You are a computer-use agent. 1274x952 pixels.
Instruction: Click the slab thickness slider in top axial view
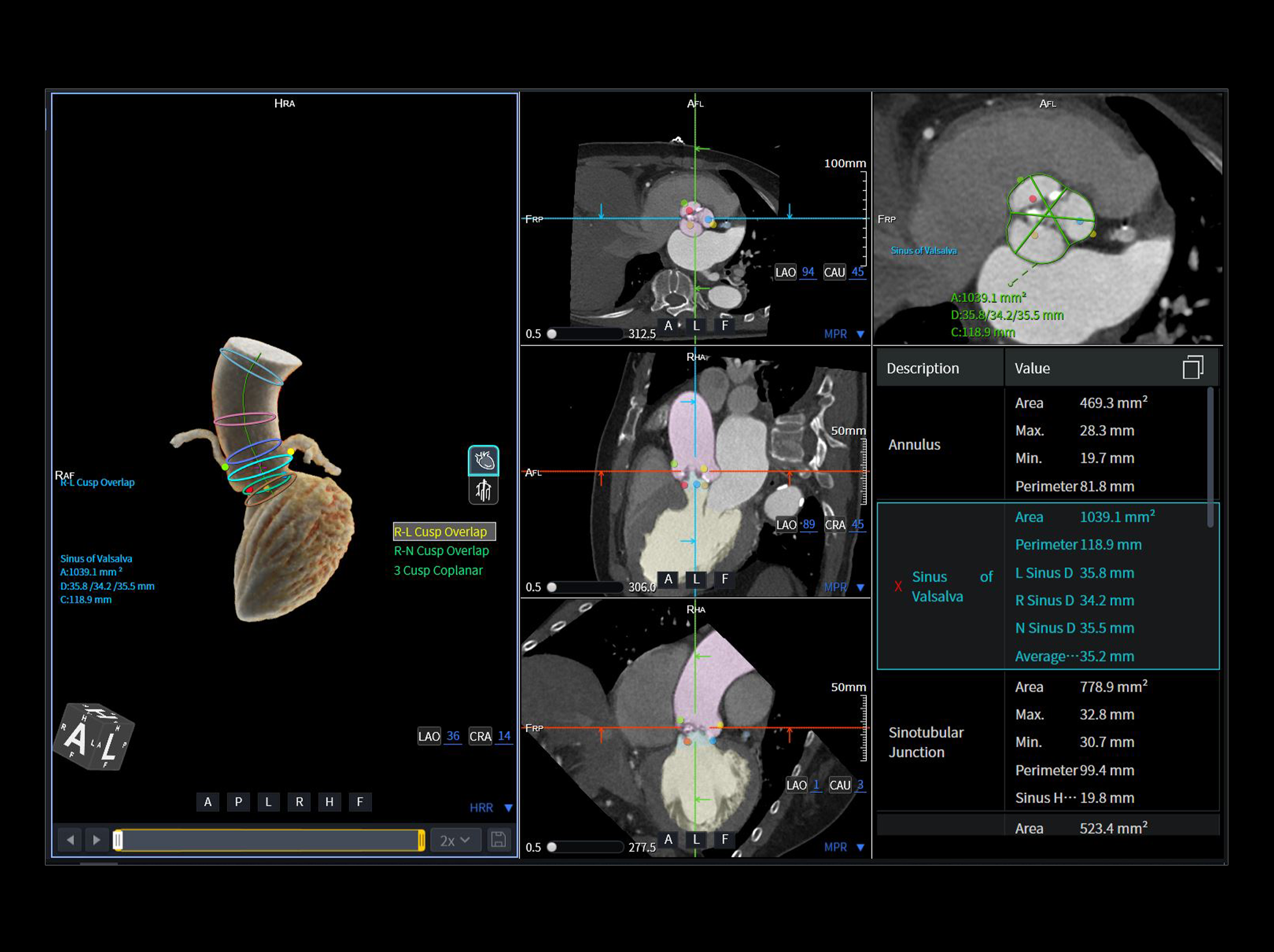pos(585,334)
